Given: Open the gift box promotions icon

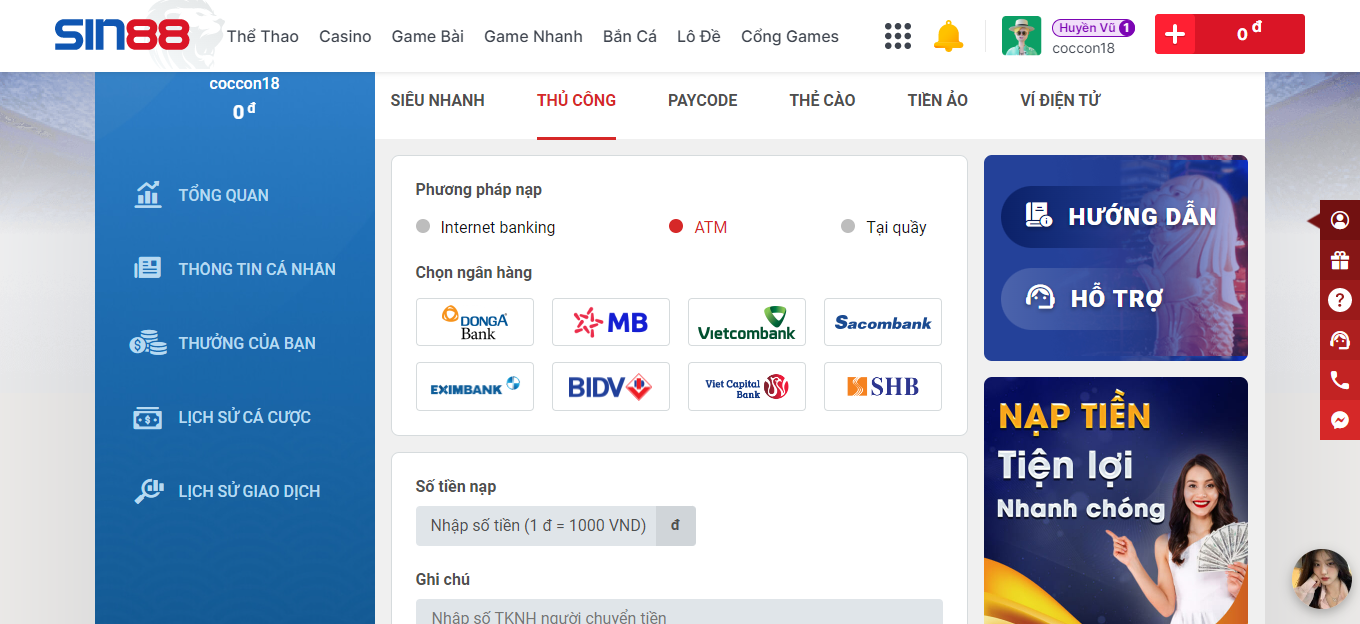Looking at the screenshot, I should 1340,260.
